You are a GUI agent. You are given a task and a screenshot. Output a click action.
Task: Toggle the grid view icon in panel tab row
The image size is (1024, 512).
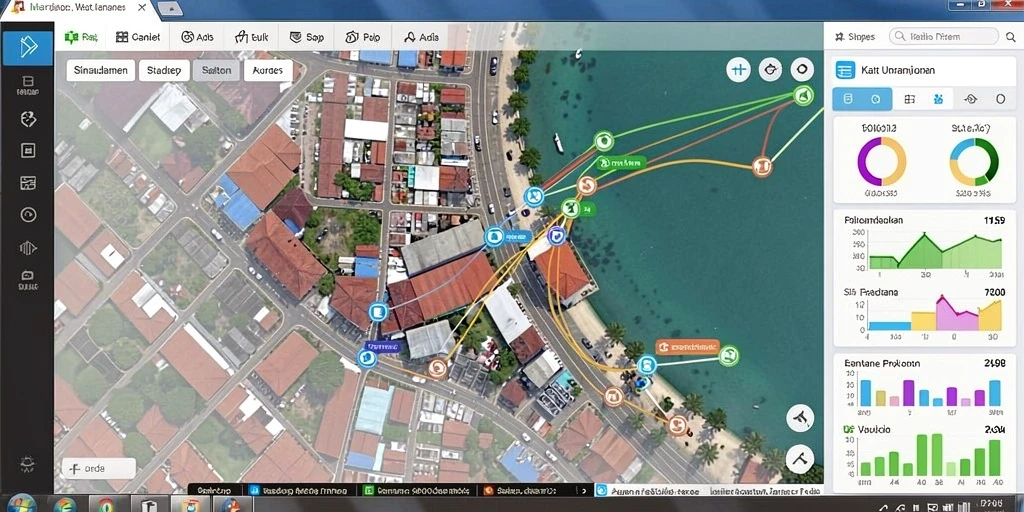(908, 99)
